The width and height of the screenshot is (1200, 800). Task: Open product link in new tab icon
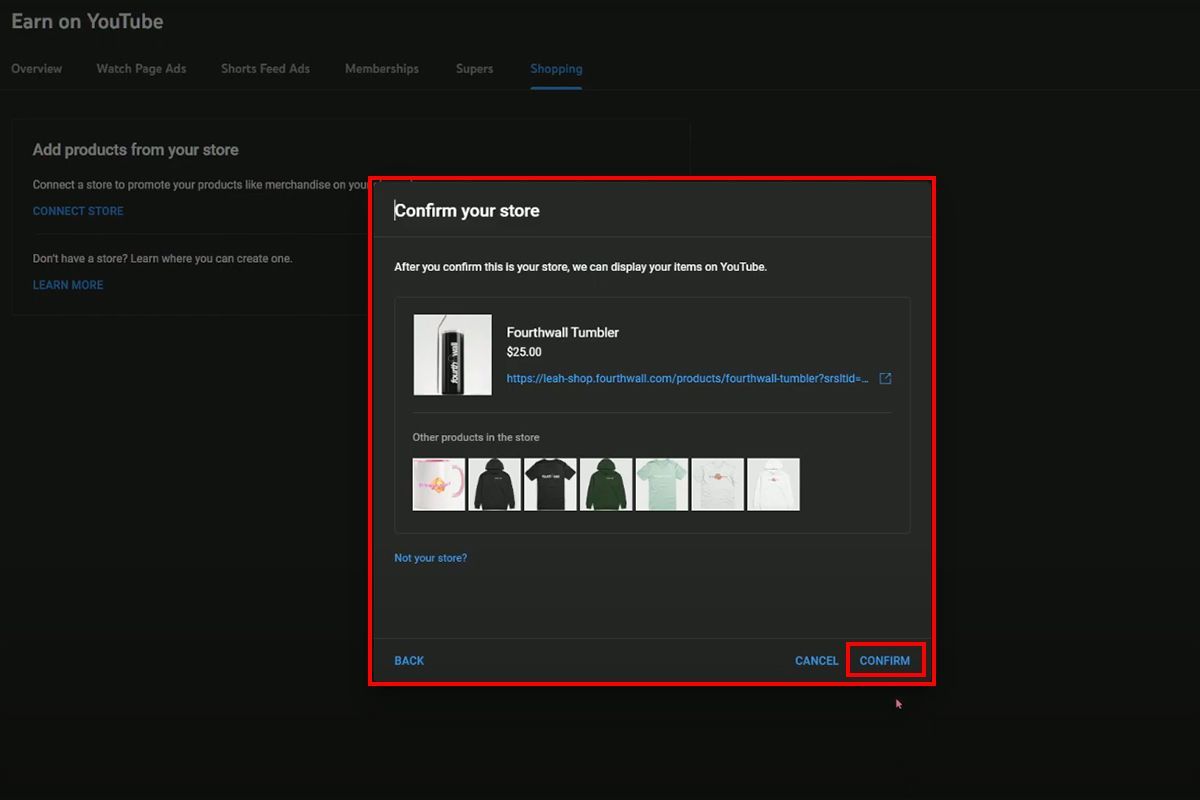[x=885, y=379]
